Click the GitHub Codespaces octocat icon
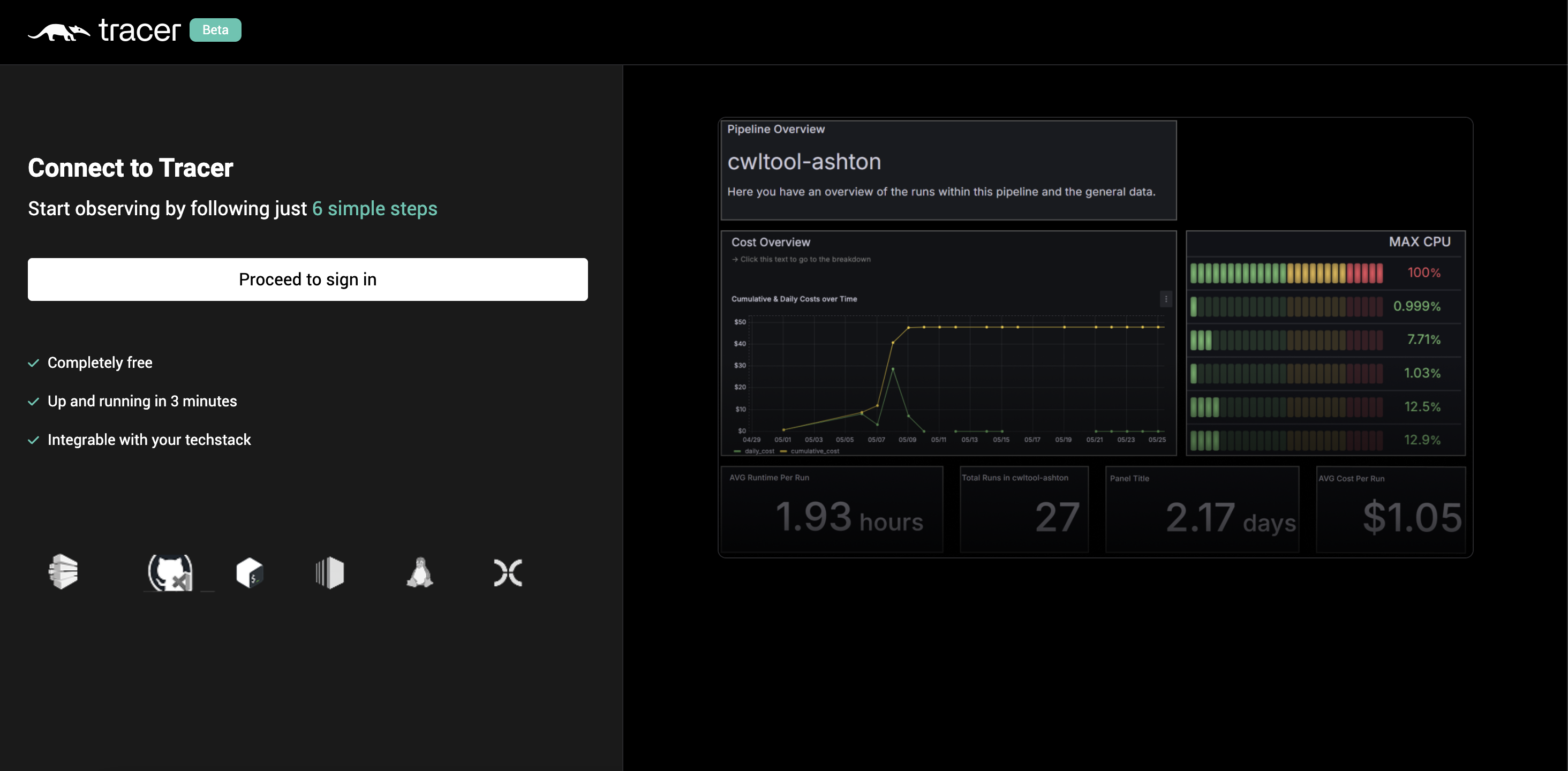The width and height of the screenshot is (1568, 771). (170, 572)
